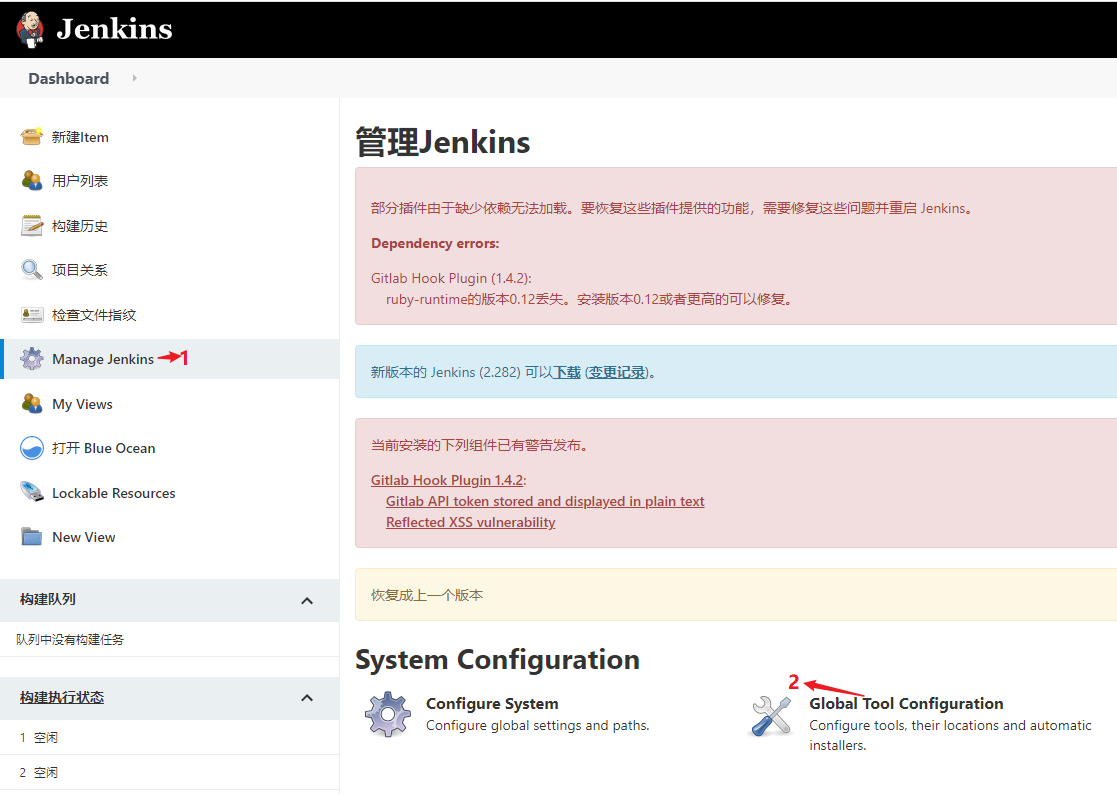Click the My Views people icon
Screen dimensions: 1117x794
(x=31, y=403)
